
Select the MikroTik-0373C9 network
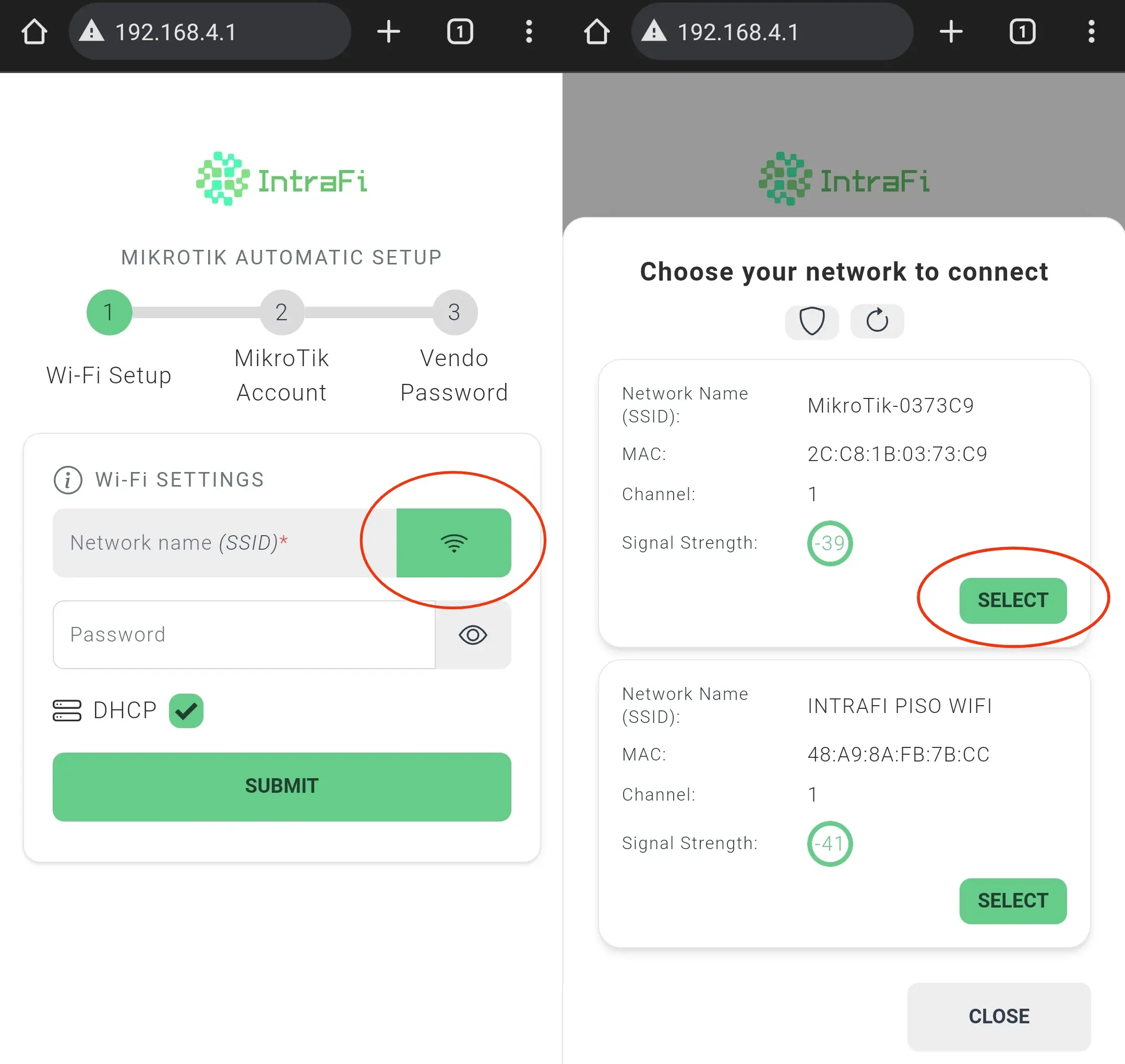point(1013,601)
